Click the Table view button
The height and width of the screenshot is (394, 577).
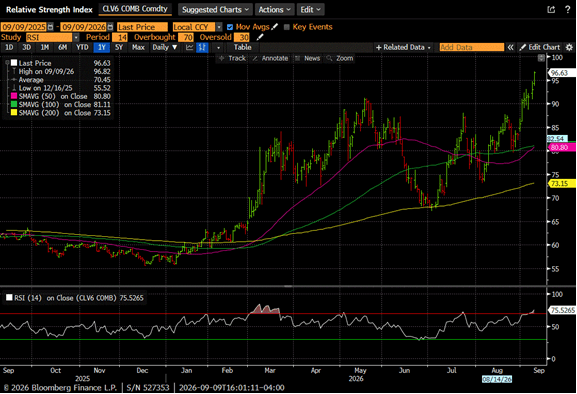[x=243, y=47]
